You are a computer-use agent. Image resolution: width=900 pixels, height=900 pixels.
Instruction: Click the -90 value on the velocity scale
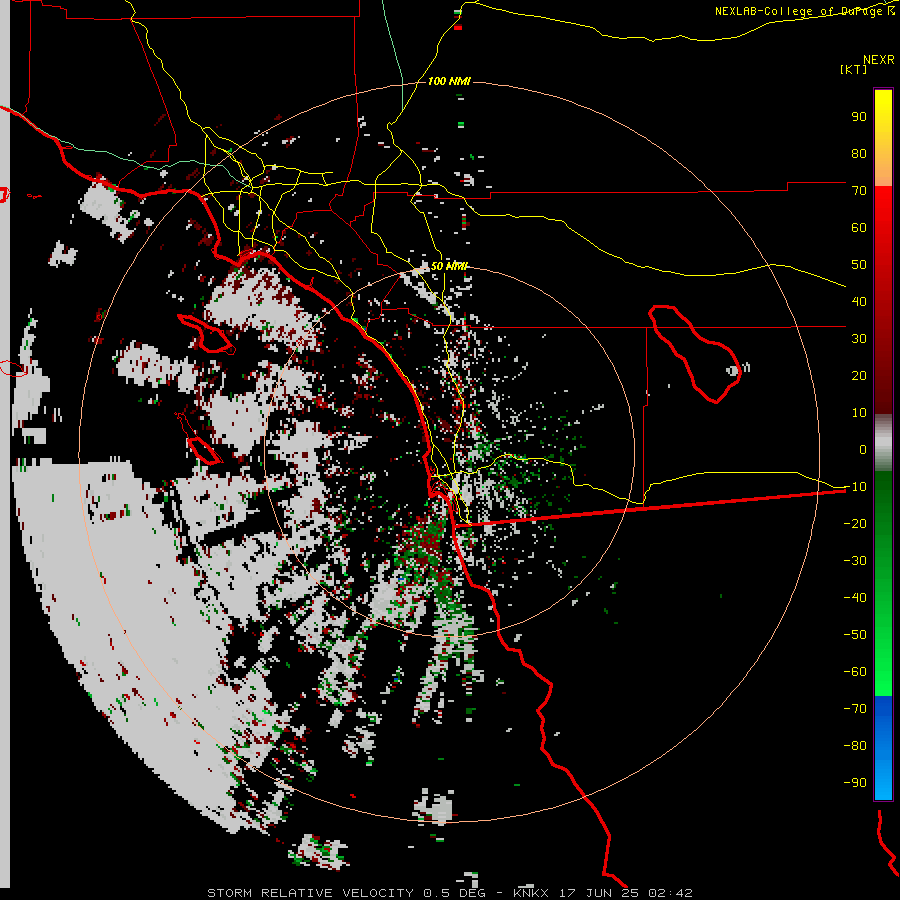point(855,783)
